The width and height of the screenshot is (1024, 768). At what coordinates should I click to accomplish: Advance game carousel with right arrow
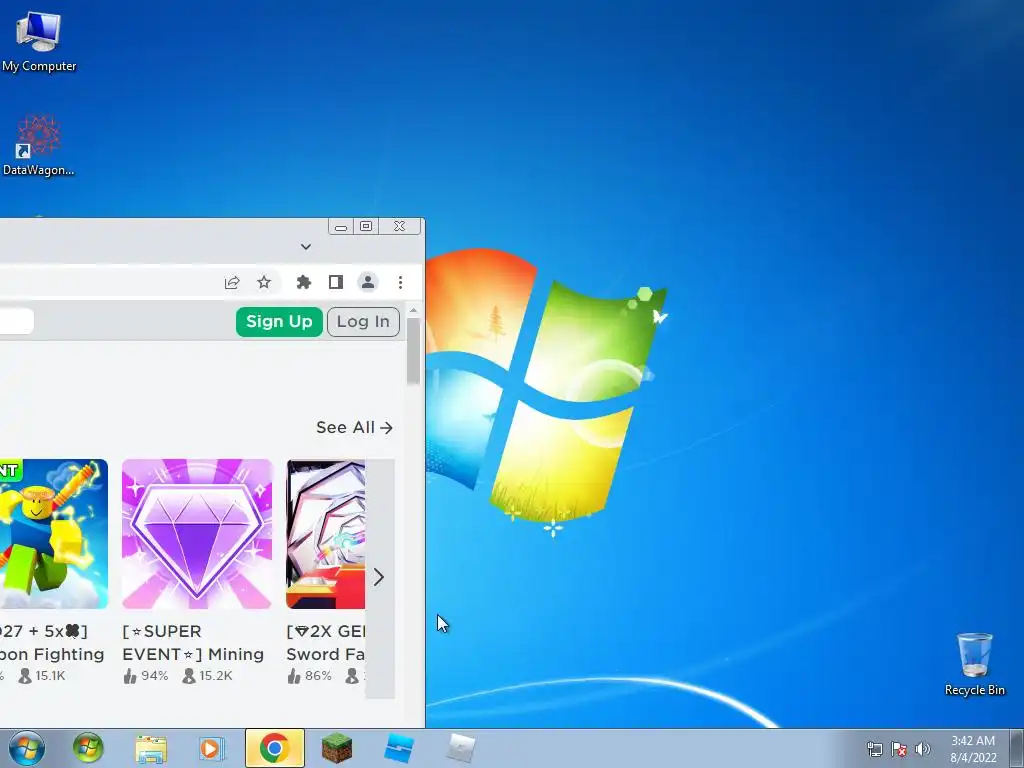pos(379,577)
